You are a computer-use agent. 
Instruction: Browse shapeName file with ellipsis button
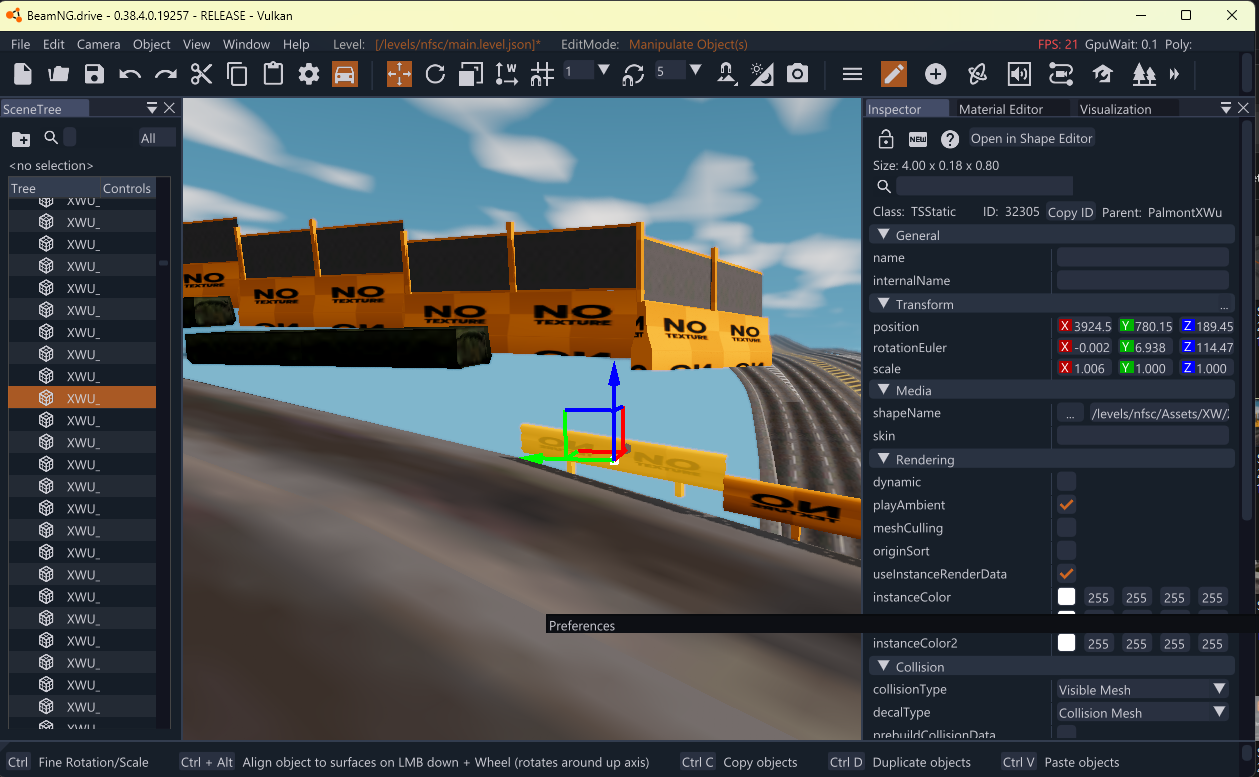[x=1070, y=413]
